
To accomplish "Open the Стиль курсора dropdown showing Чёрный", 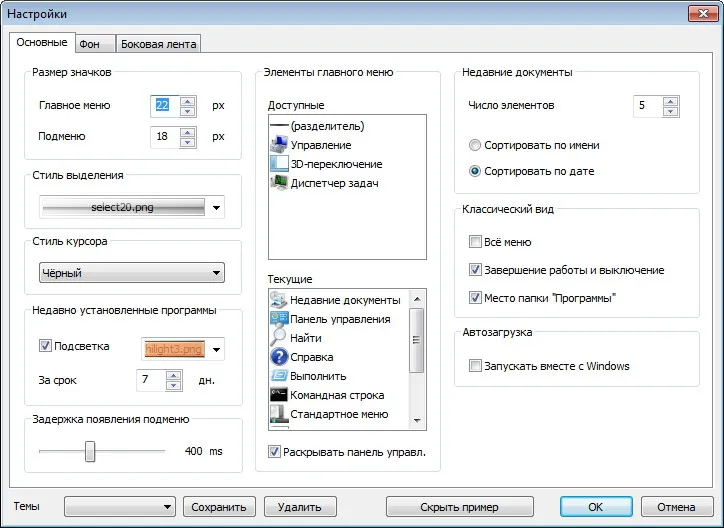I will pyautogui.click(x=132, y=273).
